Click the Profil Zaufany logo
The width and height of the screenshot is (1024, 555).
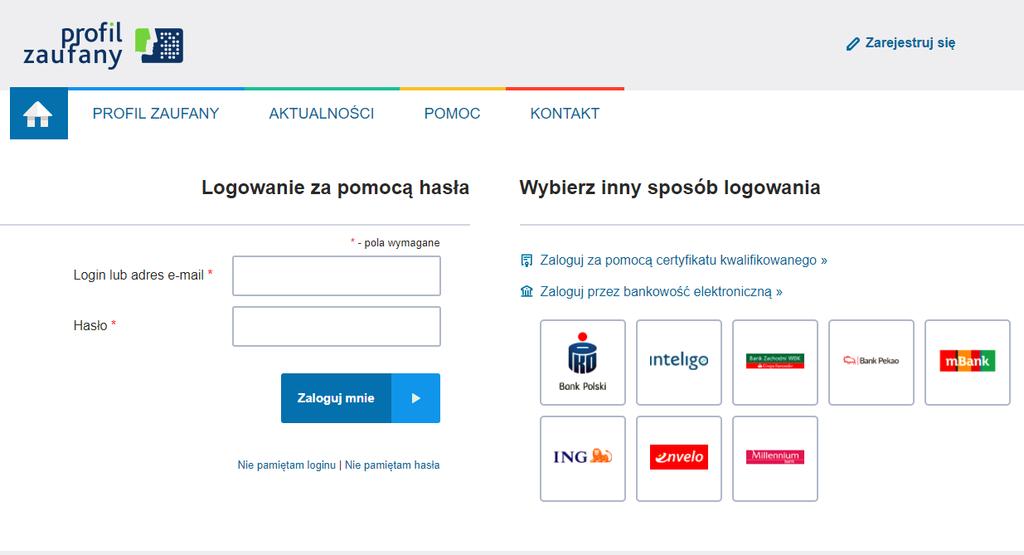pos(103,45)
